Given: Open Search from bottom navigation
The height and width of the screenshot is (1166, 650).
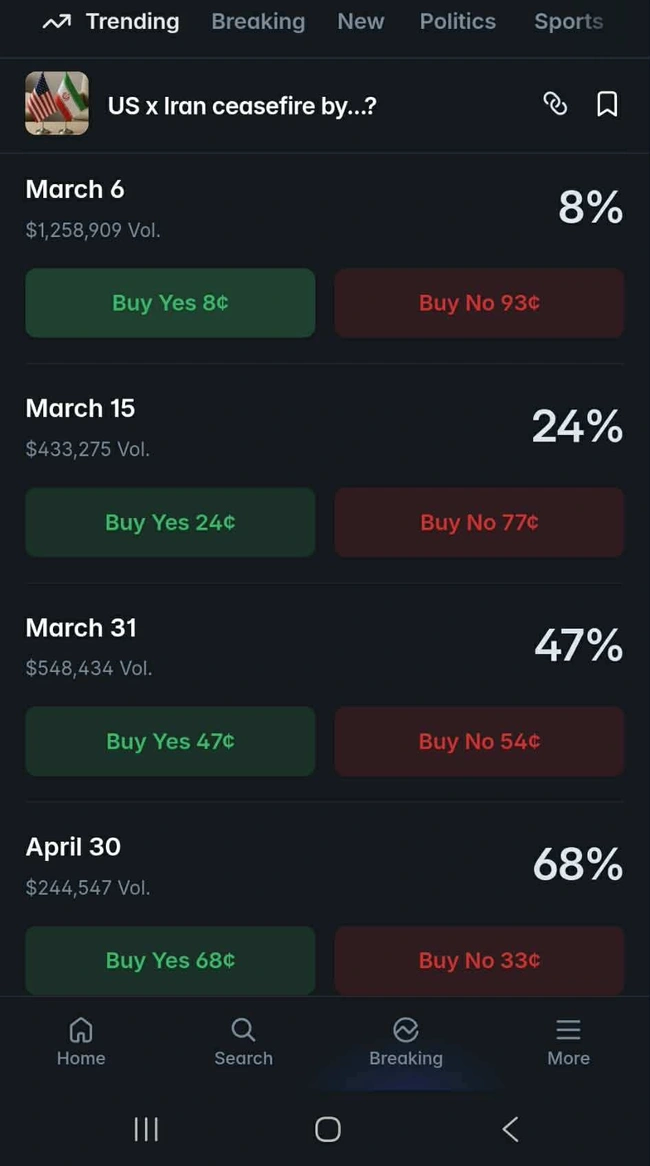Looking at the screenshot, I should tap(243, 1030).
